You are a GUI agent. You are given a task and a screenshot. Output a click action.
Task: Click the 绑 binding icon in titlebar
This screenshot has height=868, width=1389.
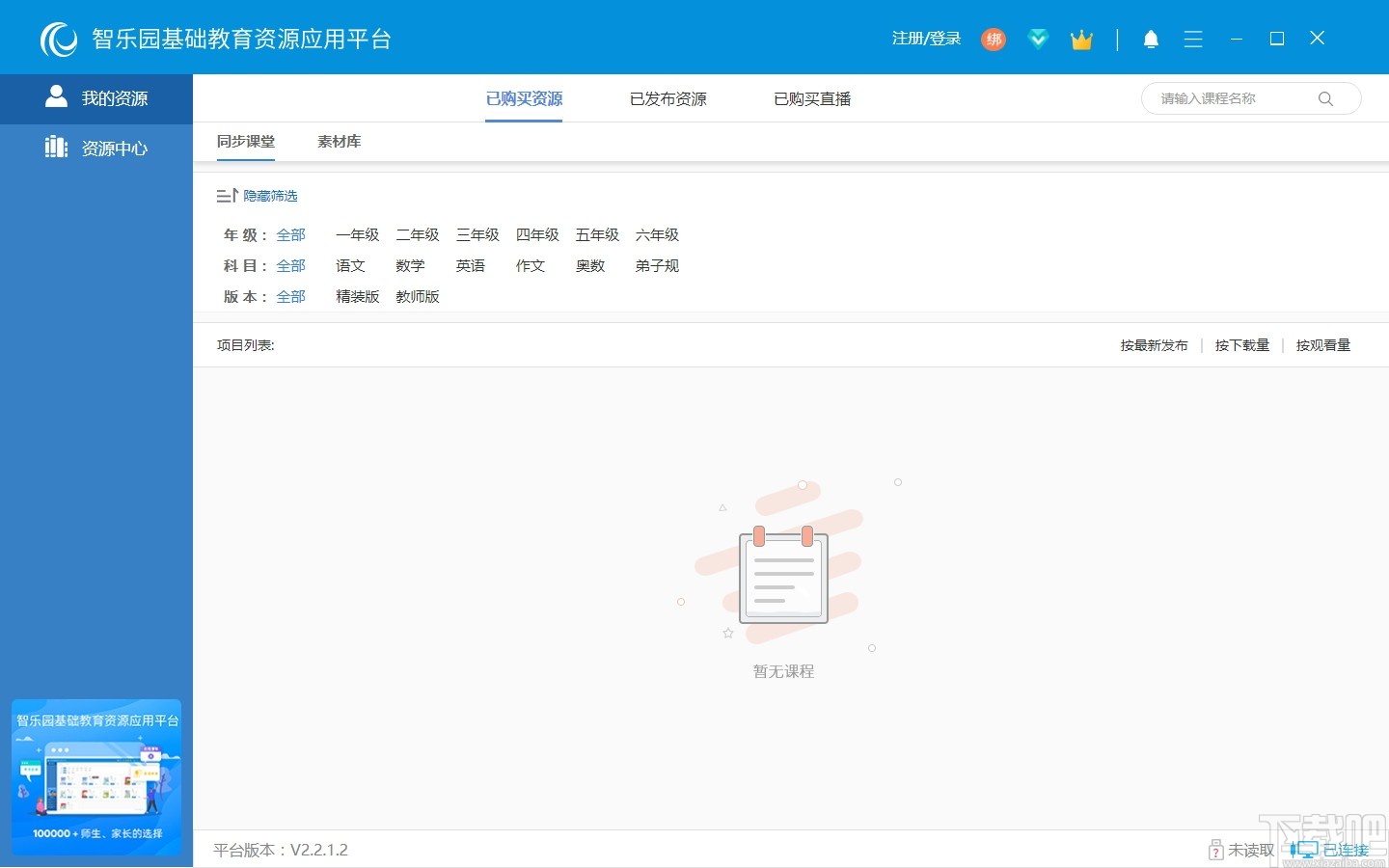[994, 40]
